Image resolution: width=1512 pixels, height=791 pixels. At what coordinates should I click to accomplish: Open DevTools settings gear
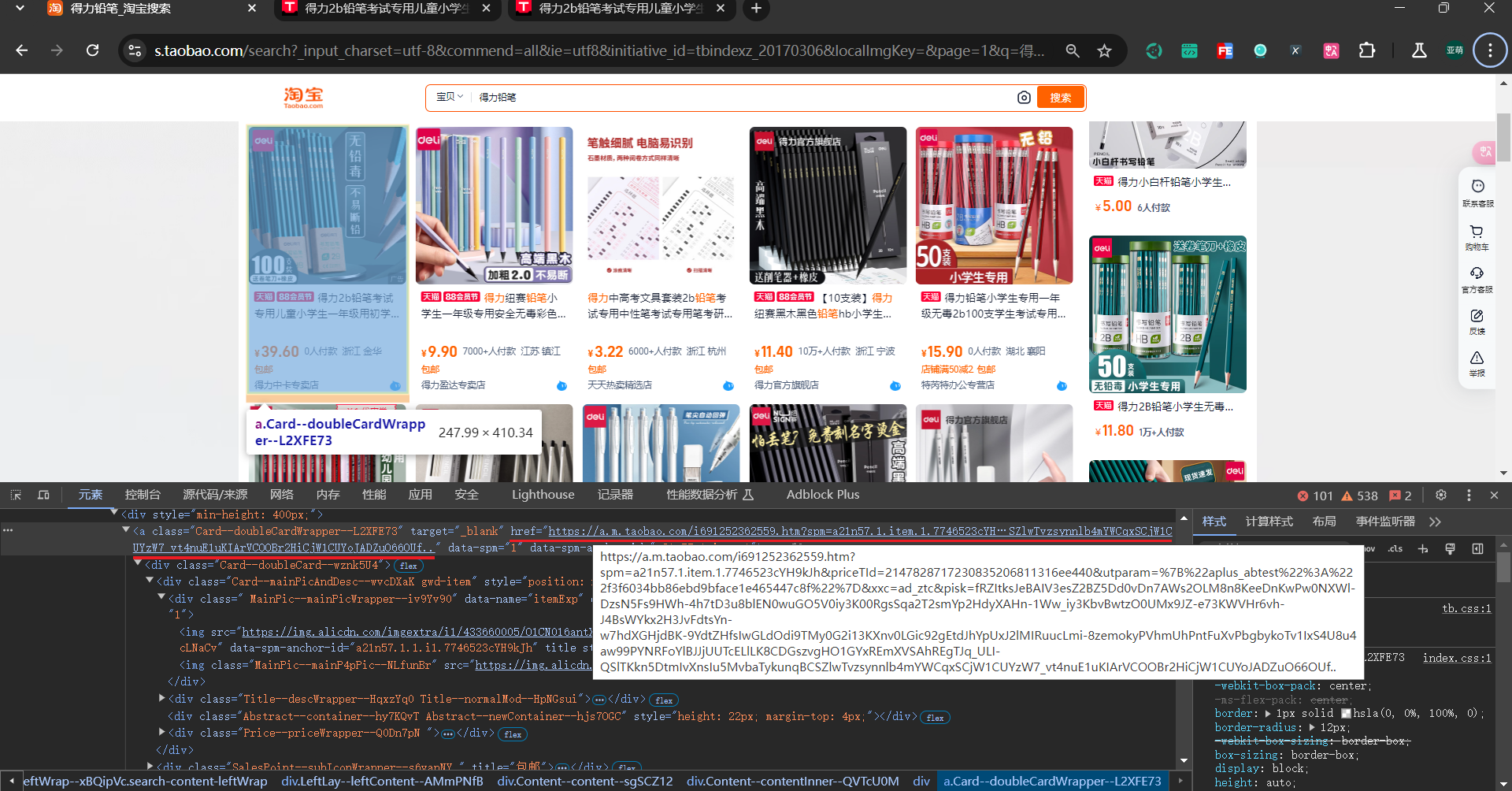click(x=1441, y=495)
